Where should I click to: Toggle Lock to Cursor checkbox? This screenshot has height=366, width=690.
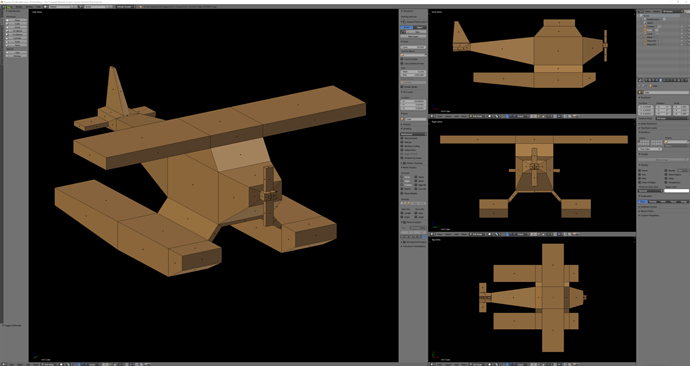pos(402,59)
